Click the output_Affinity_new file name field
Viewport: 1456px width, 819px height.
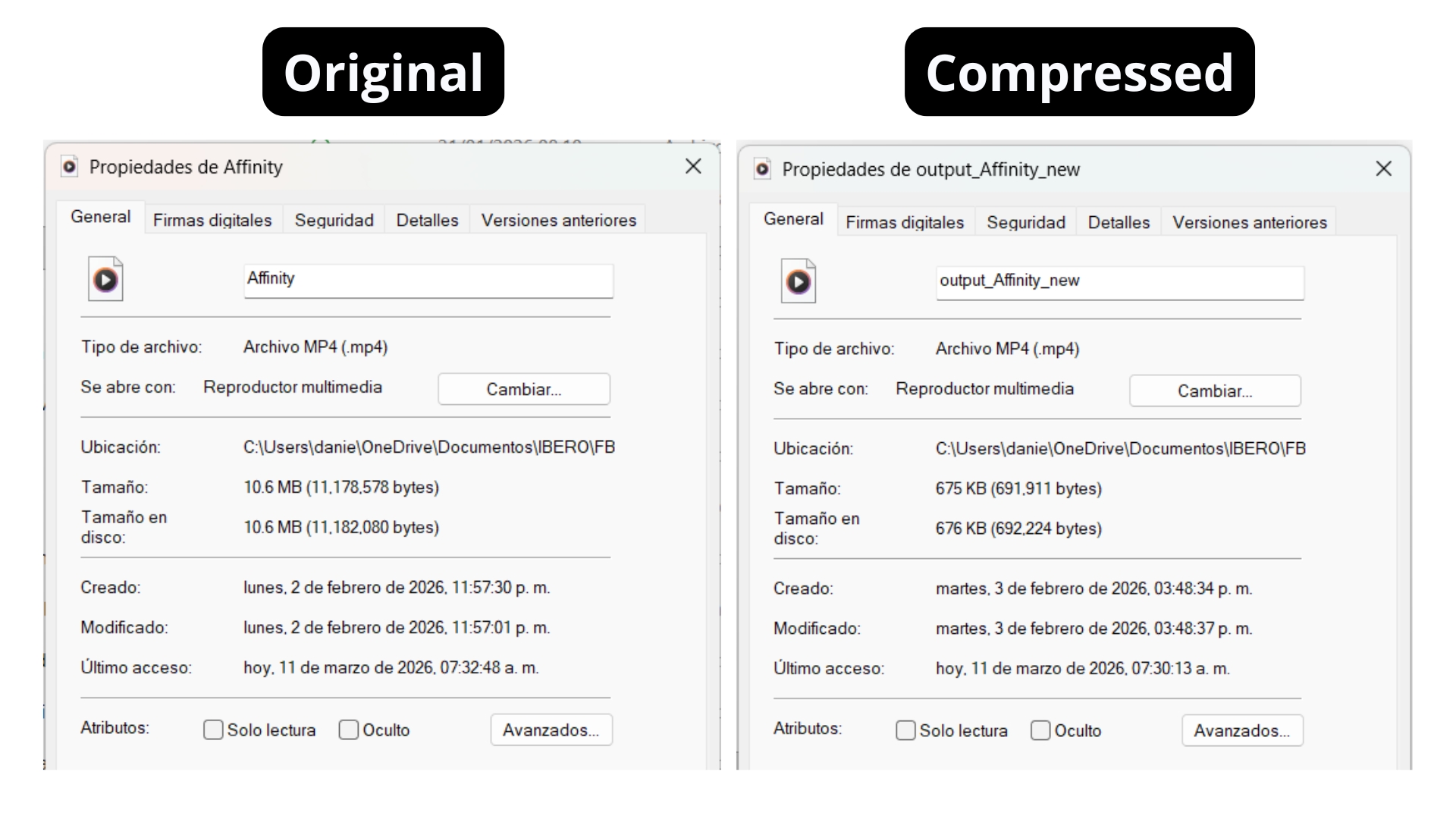coord(1119,282)
